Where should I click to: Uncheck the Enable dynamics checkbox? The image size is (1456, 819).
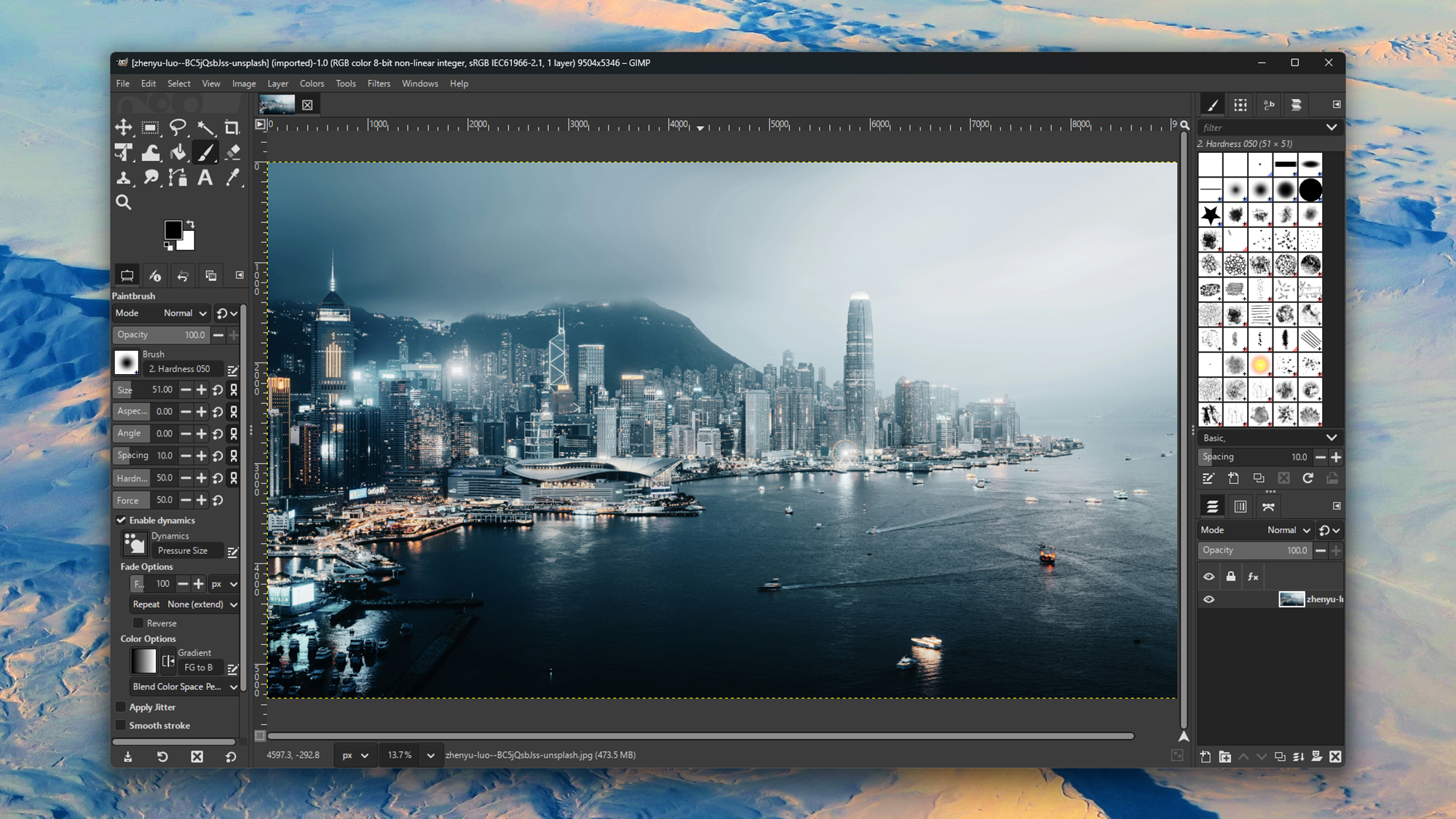tap(122, 520)
